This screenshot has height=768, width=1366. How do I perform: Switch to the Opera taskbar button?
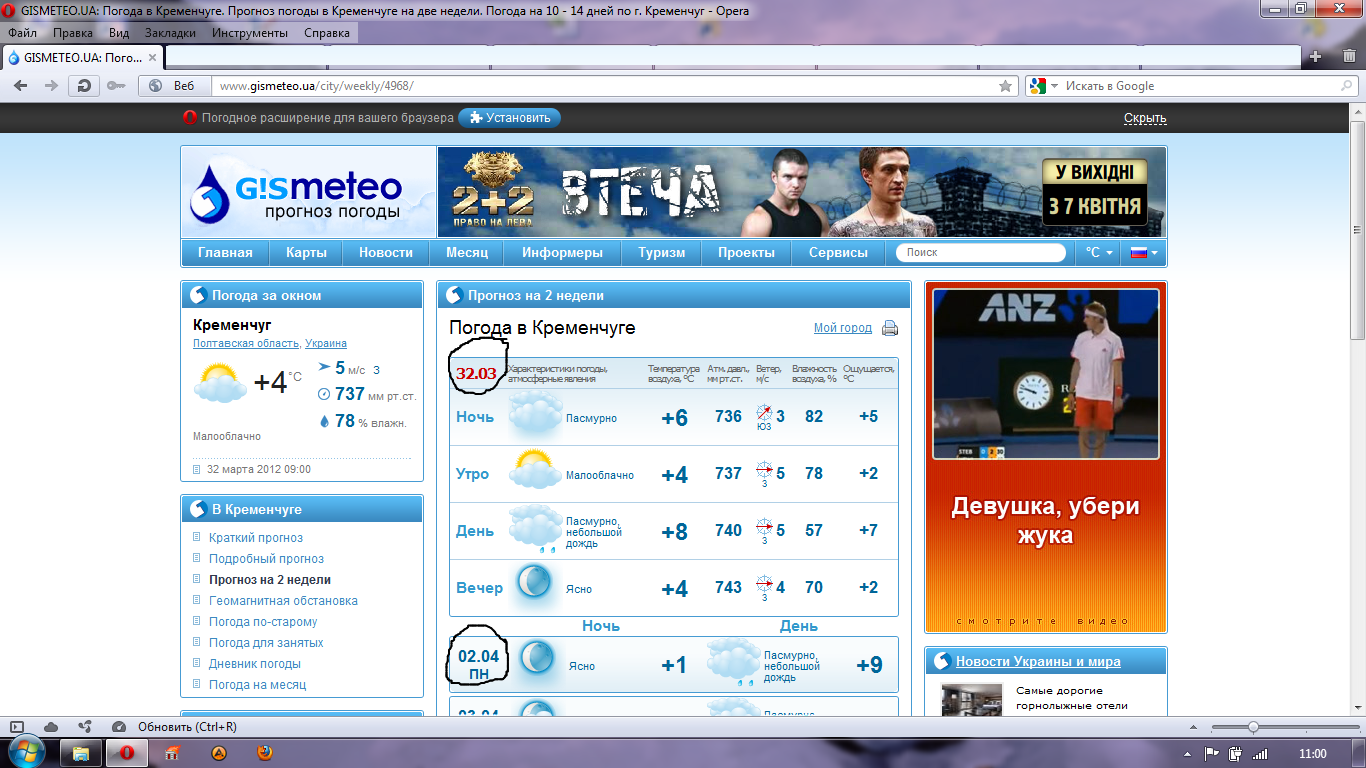tap(127, 753)
